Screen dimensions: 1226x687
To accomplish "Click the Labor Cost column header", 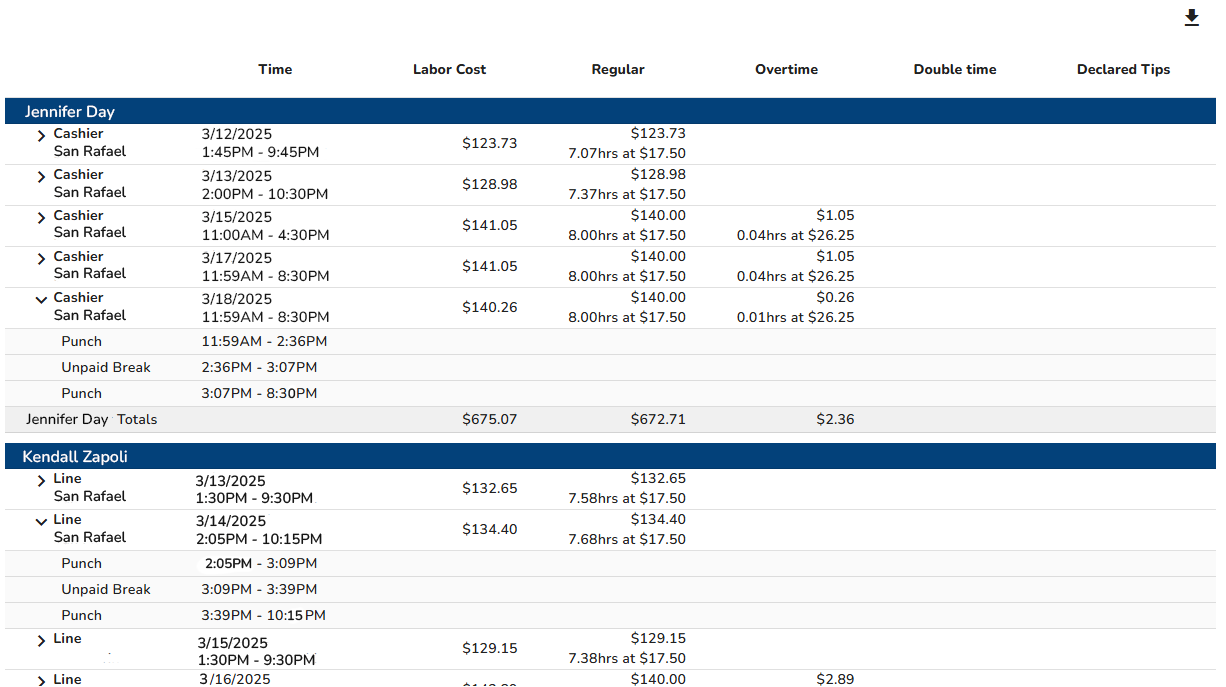I will coord(450,70).
